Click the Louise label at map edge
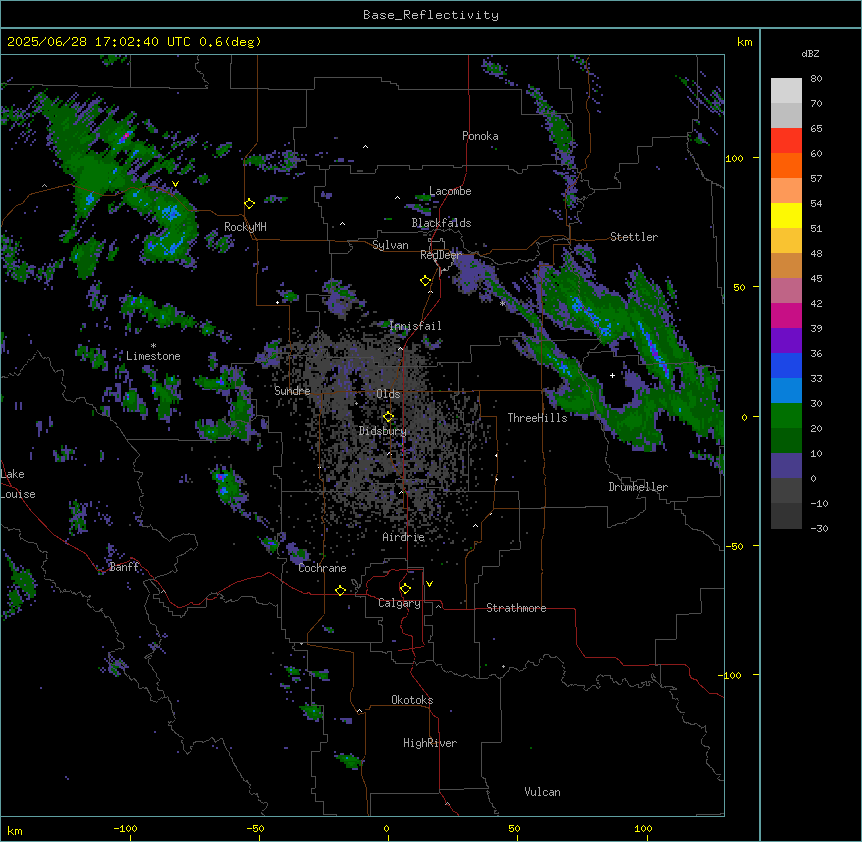The width and height of the screenshot is (862, 842). coord(18,494)
